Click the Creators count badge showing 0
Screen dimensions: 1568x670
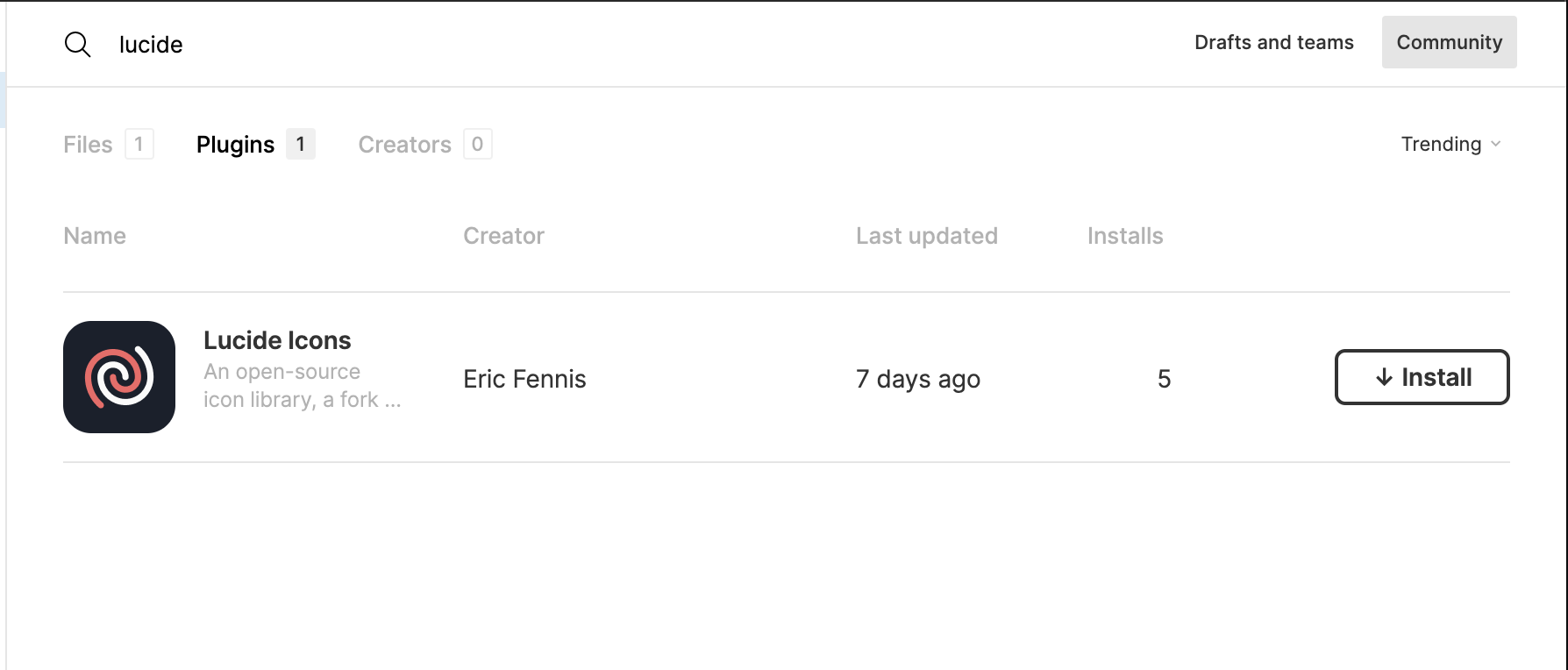tap(478, 144)
